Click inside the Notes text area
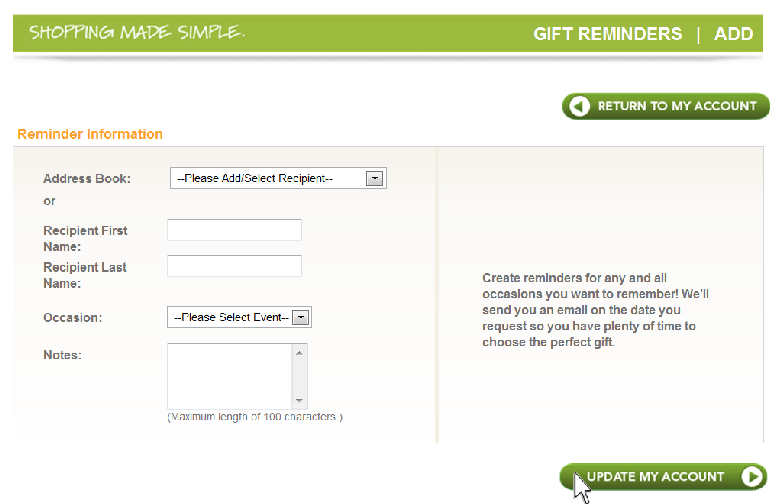Viewport: 775px width, 504px height. pos(229,377)
